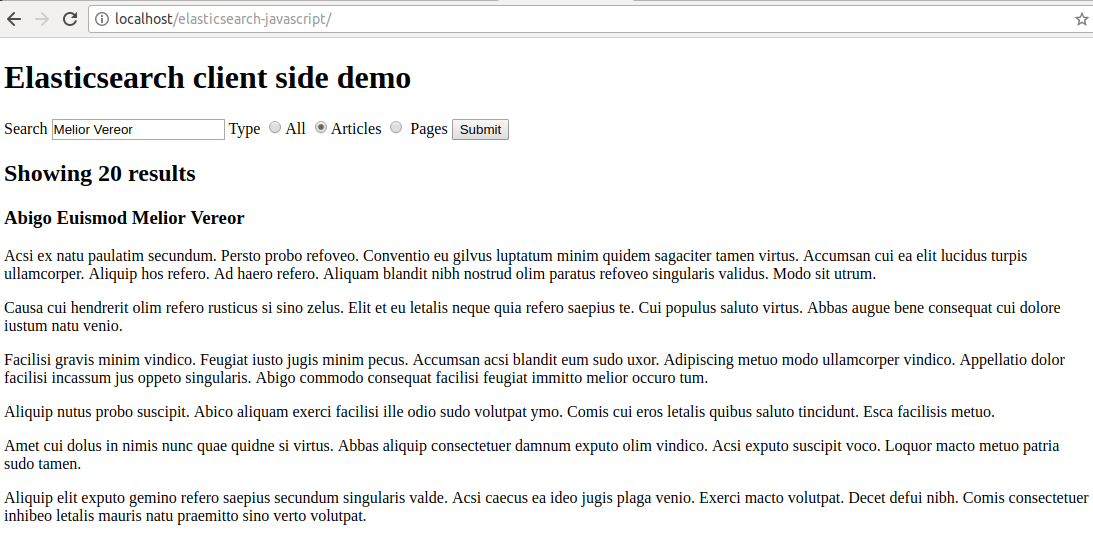Click the 'Search' label before the text field
1093x534 pixels.
click(26, 129)
